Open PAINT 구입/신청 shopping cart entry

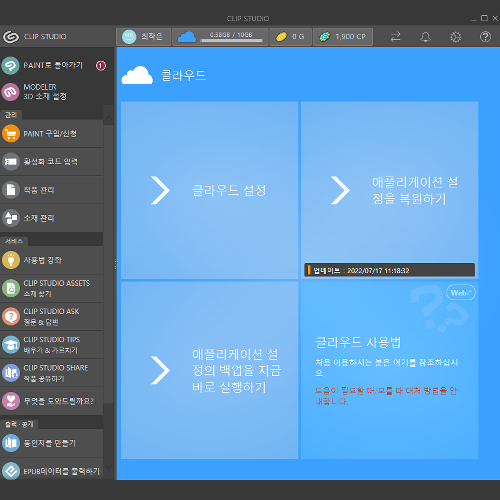pos(52,134)
